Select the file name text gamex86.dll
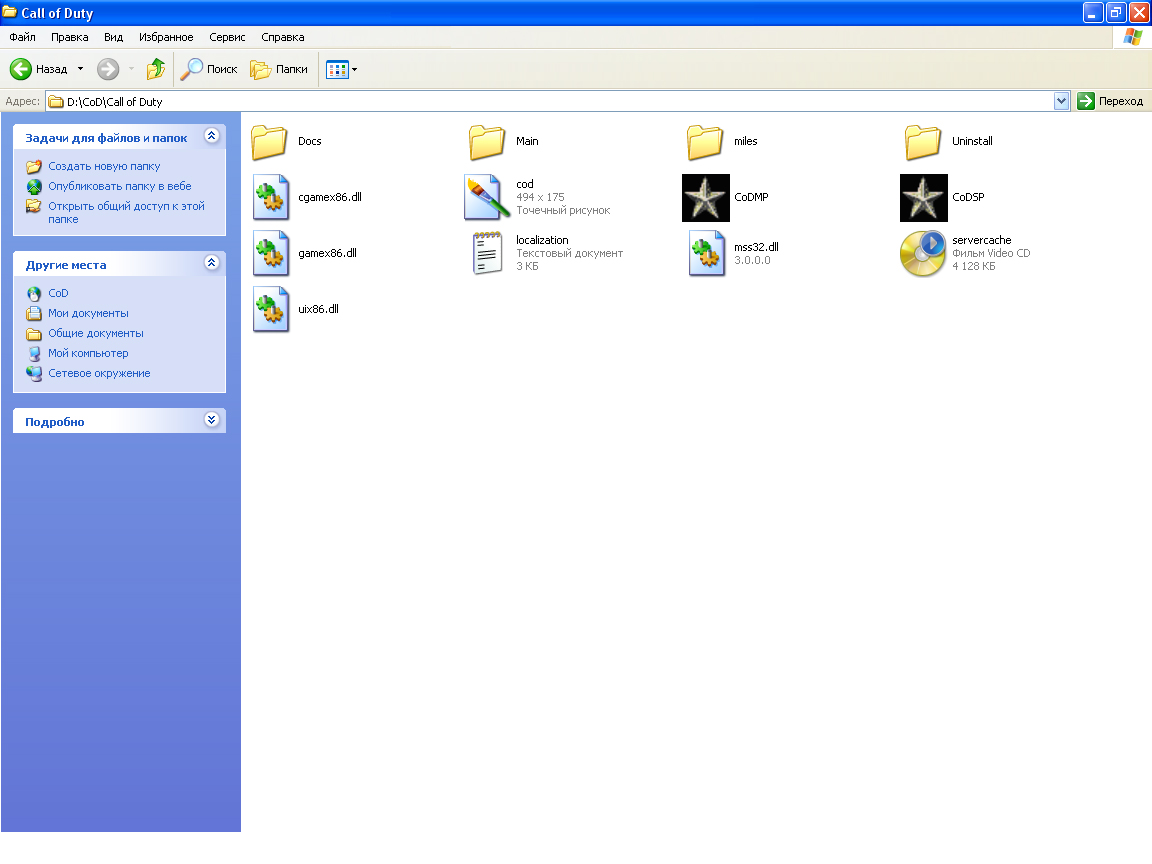The width and height of the screenshot is (1152, 864). click(327, 253)
